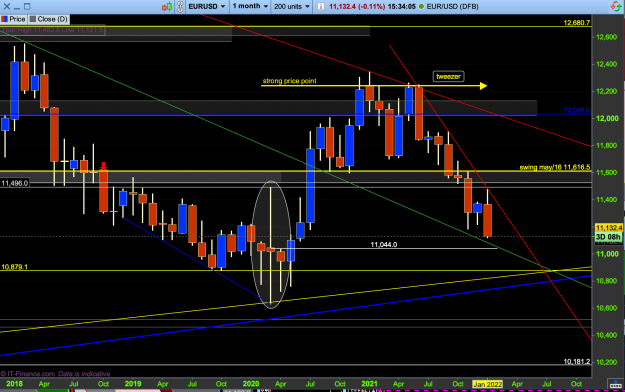
Task: Open the EURUSD instrument dropdown
Action: tap(206, 6)
